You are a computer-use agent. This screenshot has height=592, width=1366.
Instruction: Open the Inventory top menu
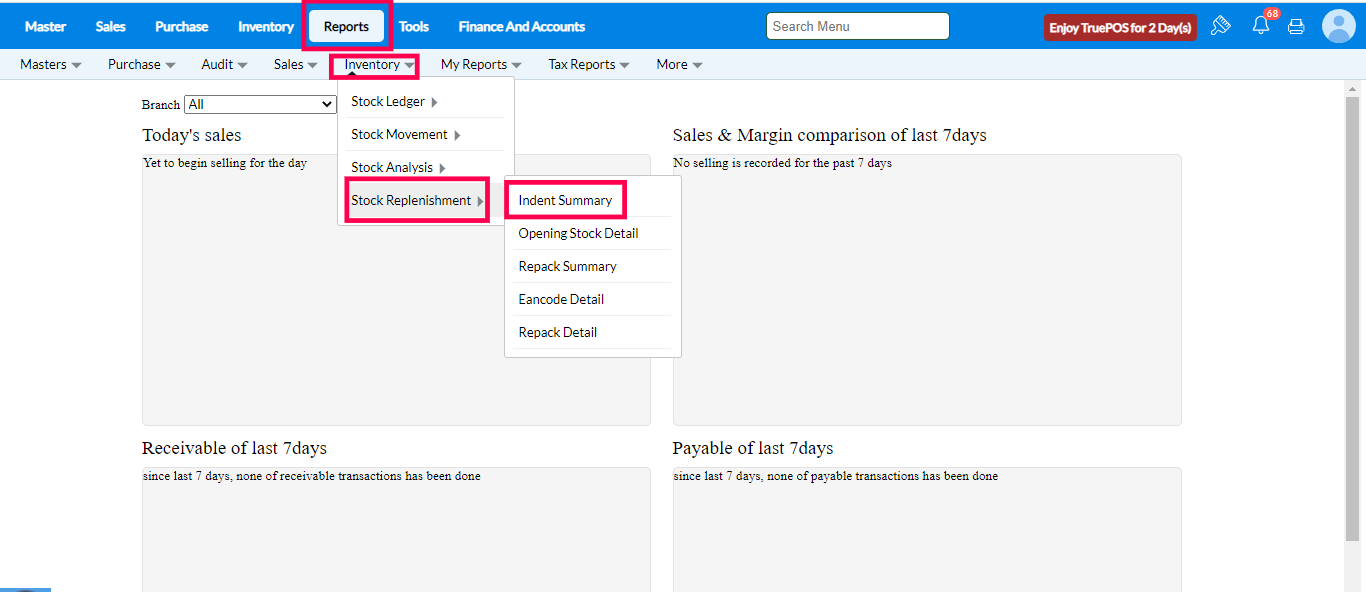266,27
